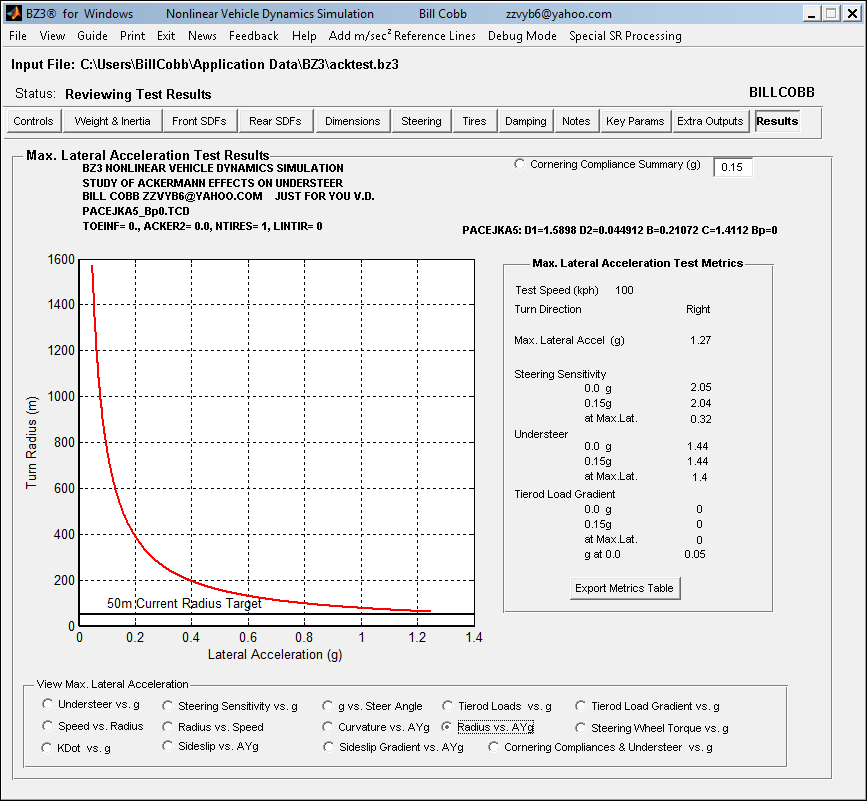Open the Feedback menu
The height and width of the screenshot is (801, 867).
254,36
